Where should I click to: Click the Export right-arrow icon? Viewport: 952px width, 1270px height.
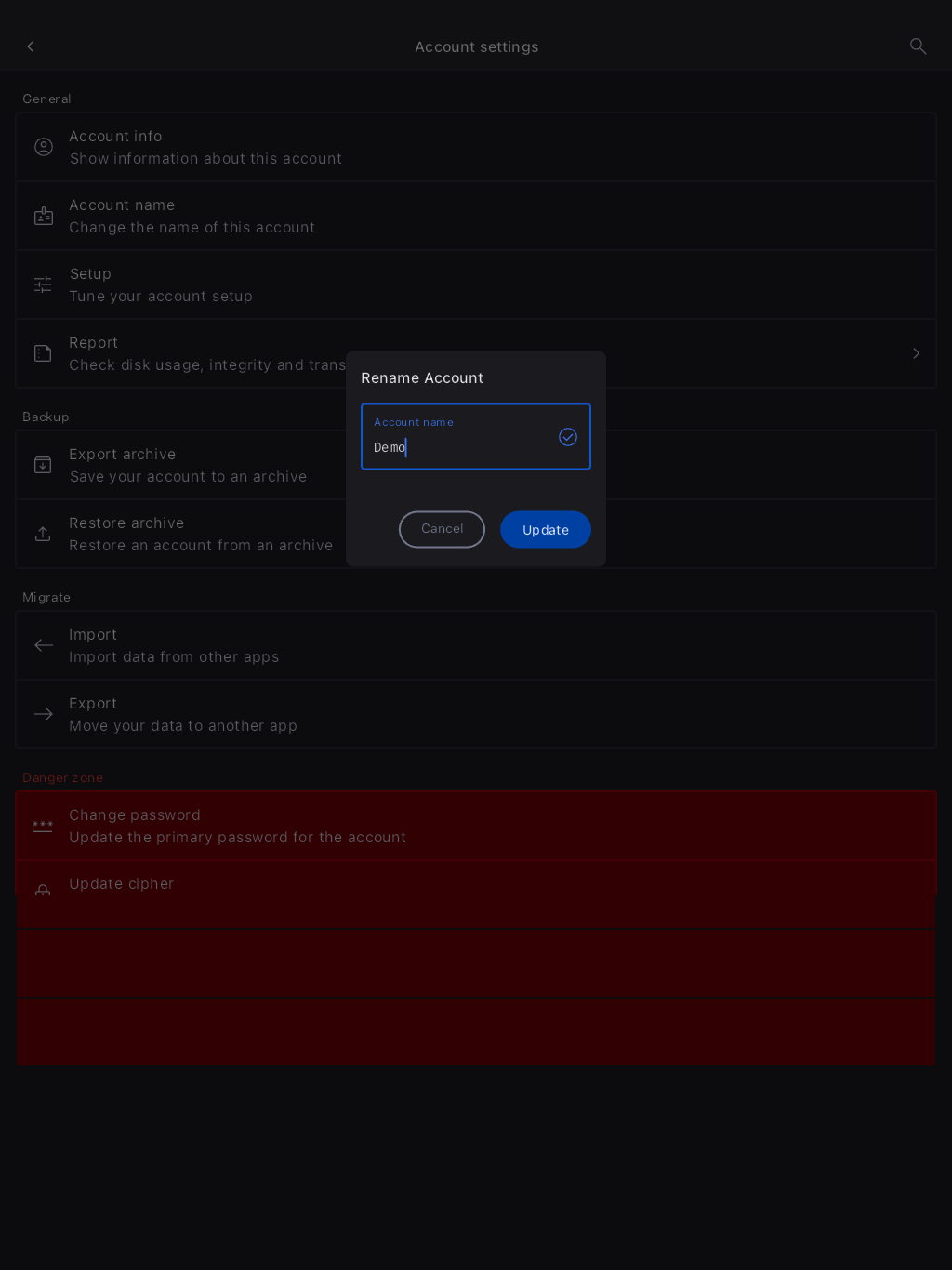point(44,714)
